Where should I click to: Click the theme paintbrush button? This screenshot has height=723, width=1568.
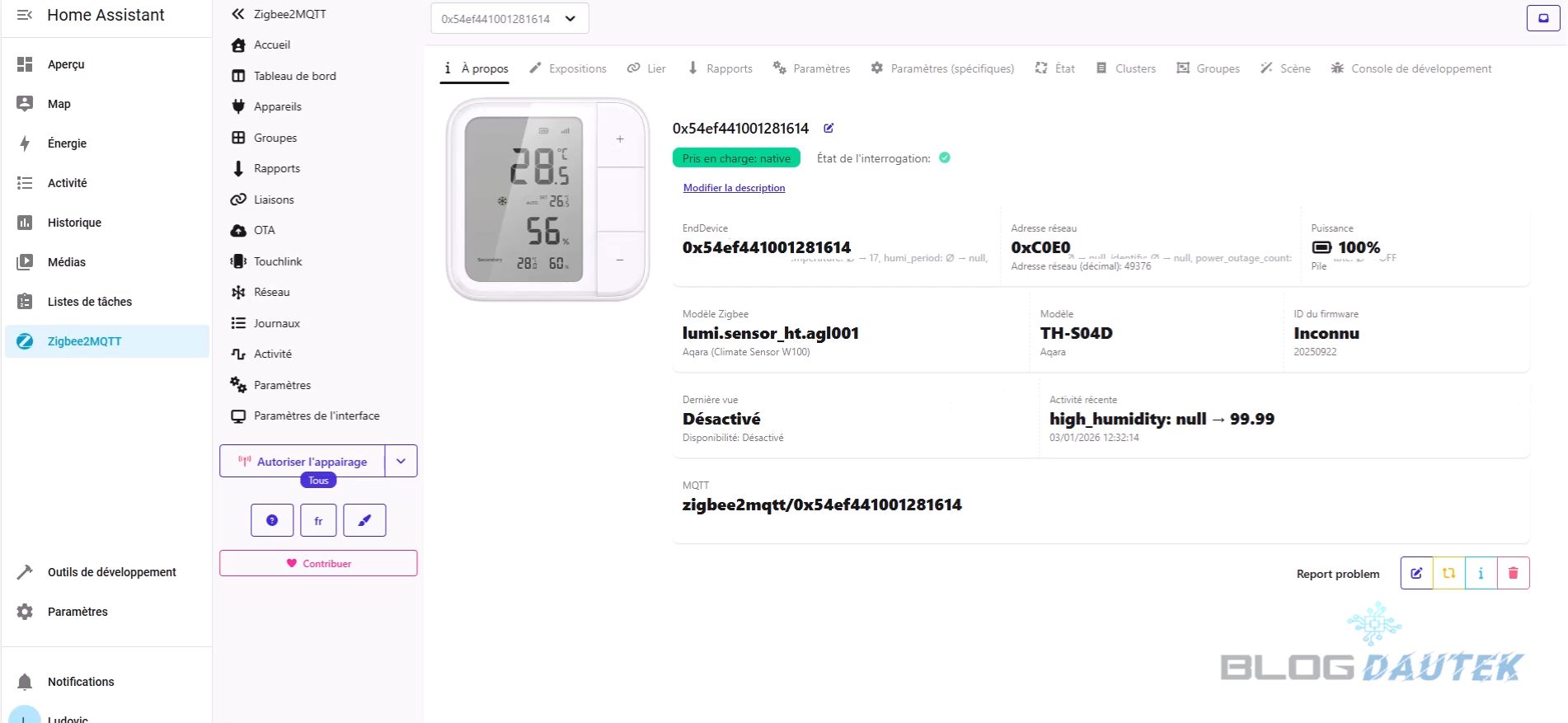tap(364, 520)
